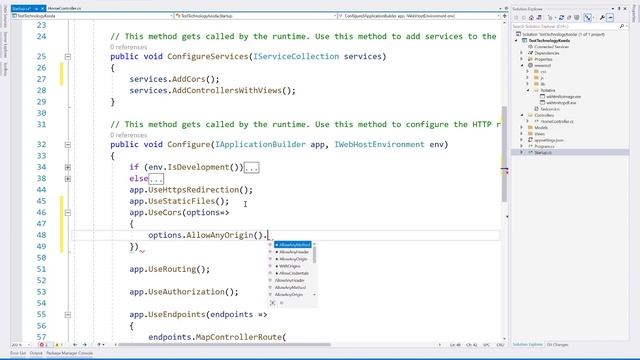Click the Refresh icon in Solution Explorer toolbar

click(561, 18)
